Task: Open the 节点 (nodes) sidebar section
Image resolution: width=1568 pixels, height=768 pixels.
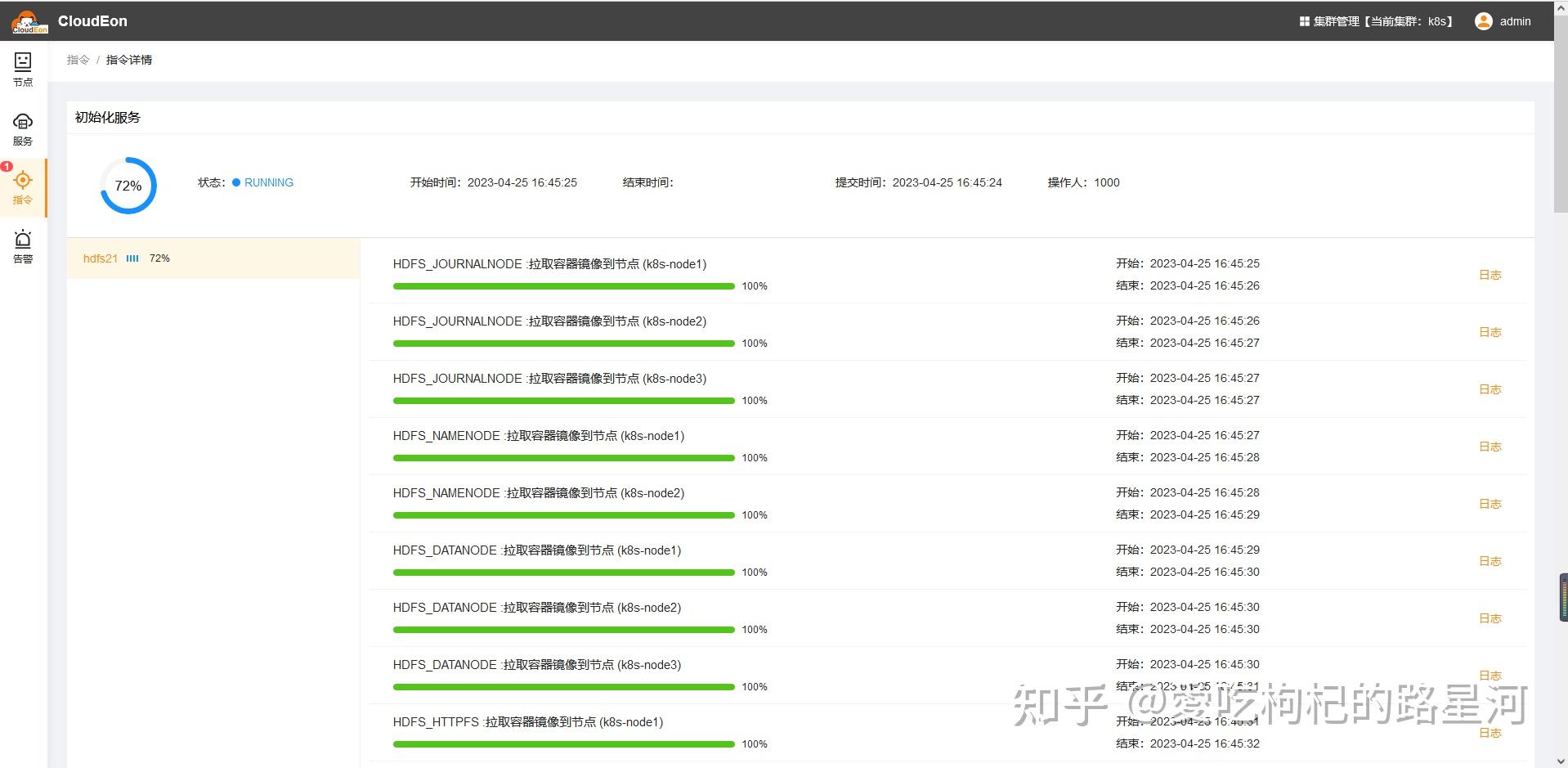Action: click(22, 69)
